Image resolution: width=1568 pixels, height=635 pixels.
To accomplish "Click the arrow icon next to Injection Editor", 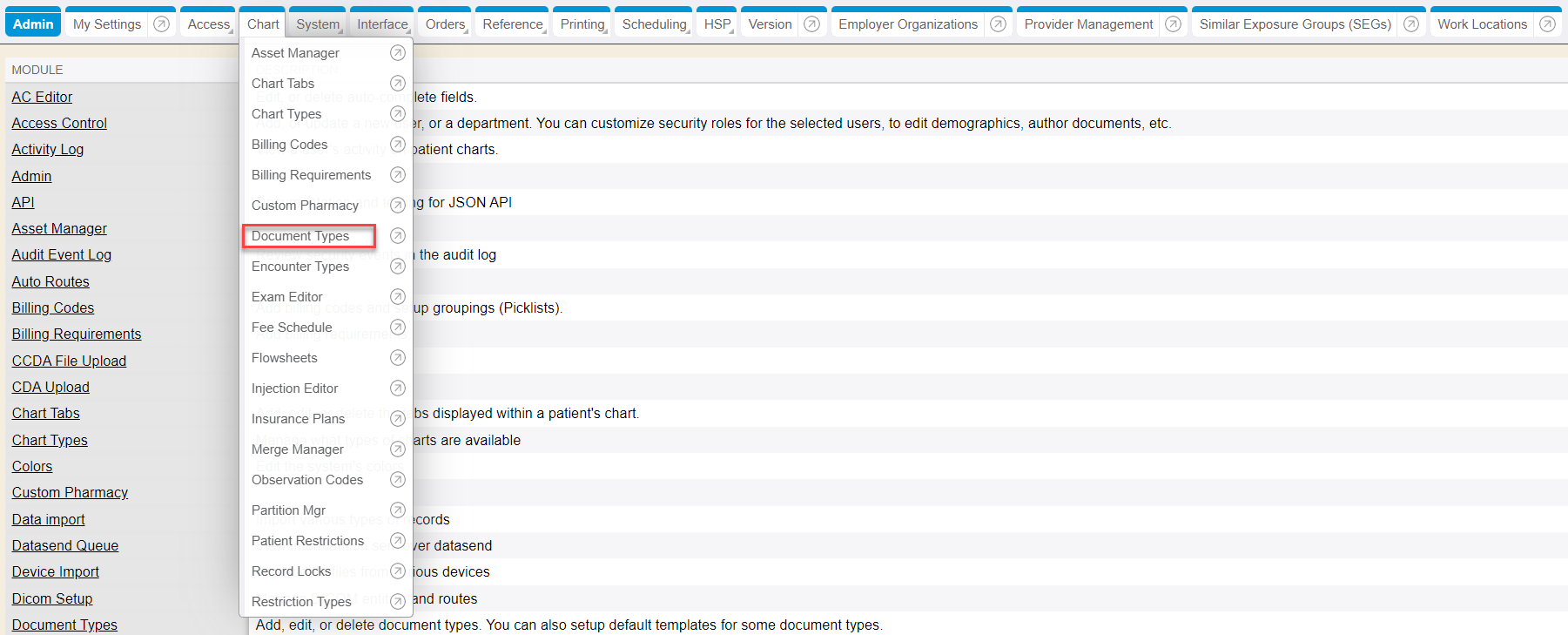I will point(397,388).
